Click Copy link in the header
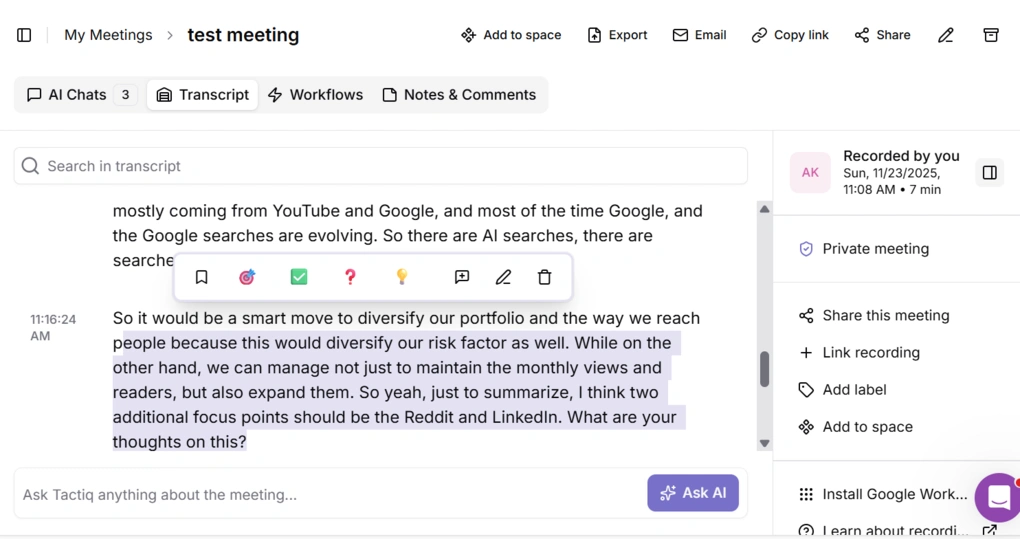This screenshot has height=539, width=1020. coord(790,35)
